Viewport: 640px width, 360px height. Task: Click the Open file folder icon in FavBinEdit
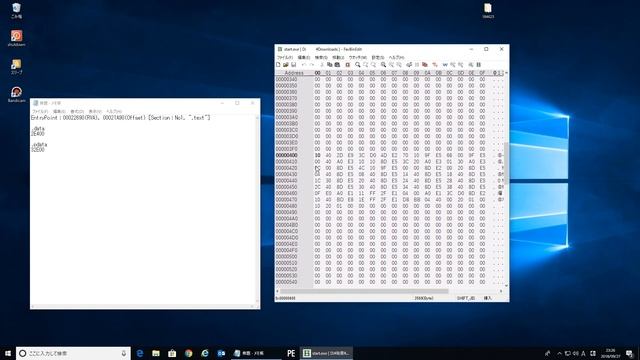(286, 64)
